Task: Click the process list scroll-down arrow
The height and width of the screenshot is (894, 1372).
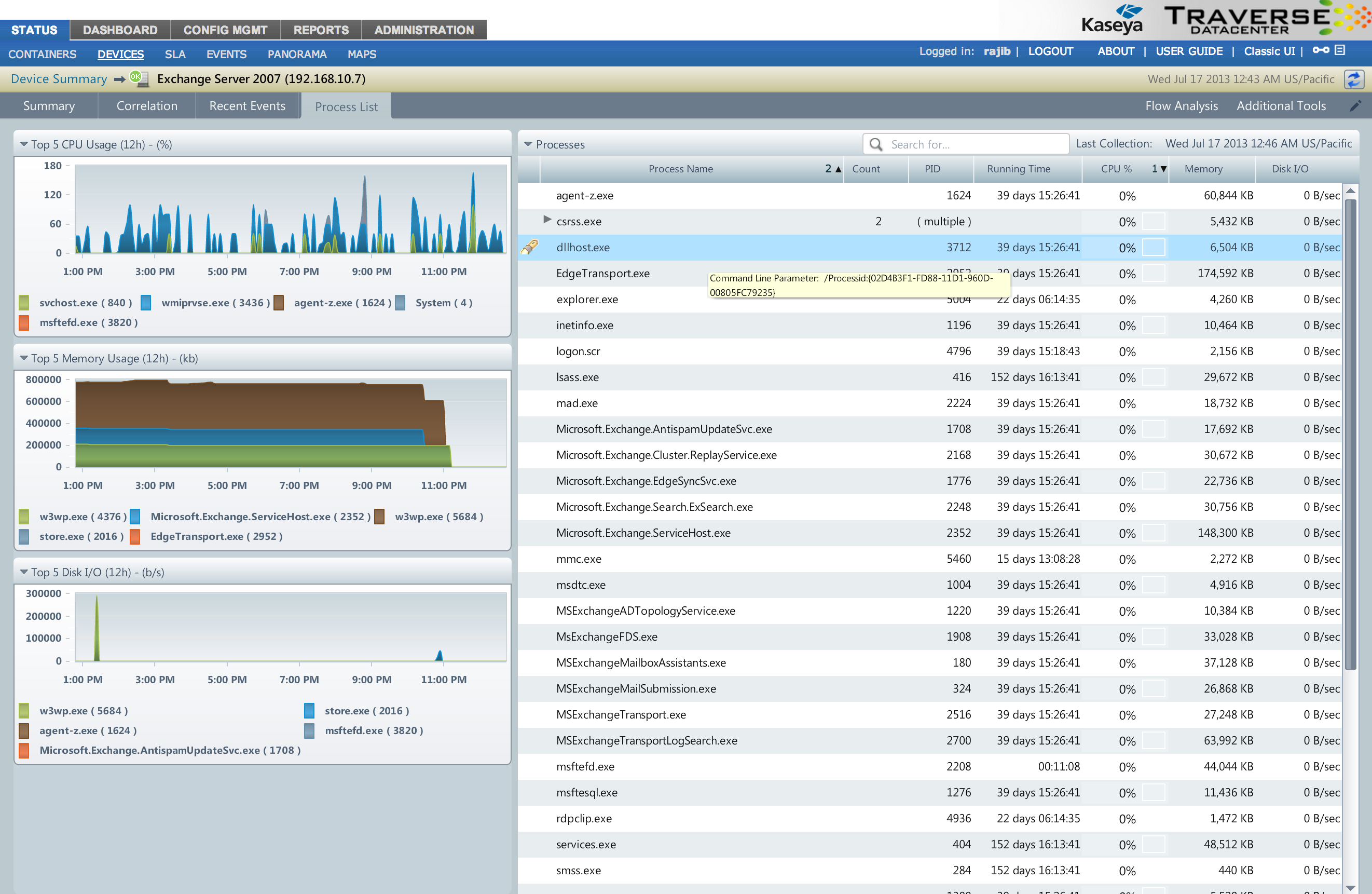Action: pos(1350,887)
